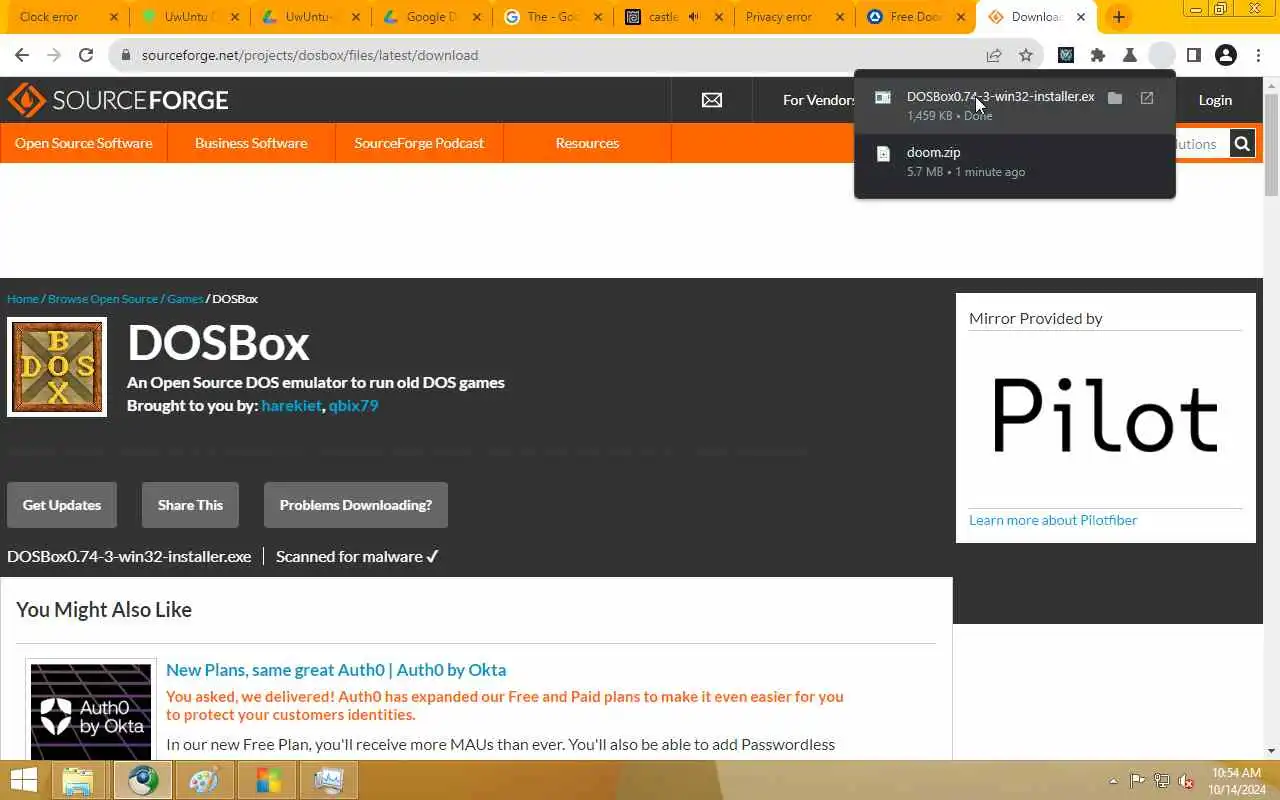Viewport: 1280px width, 800px height.
Task: Open the Extensions puzzle-piece menu
Action: point(1098,55)
